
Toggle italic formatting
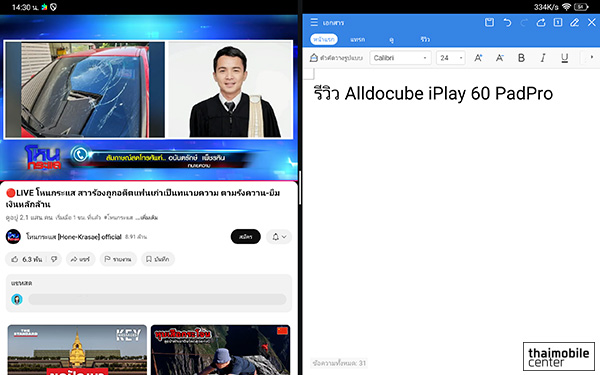[x=543, y=58]
